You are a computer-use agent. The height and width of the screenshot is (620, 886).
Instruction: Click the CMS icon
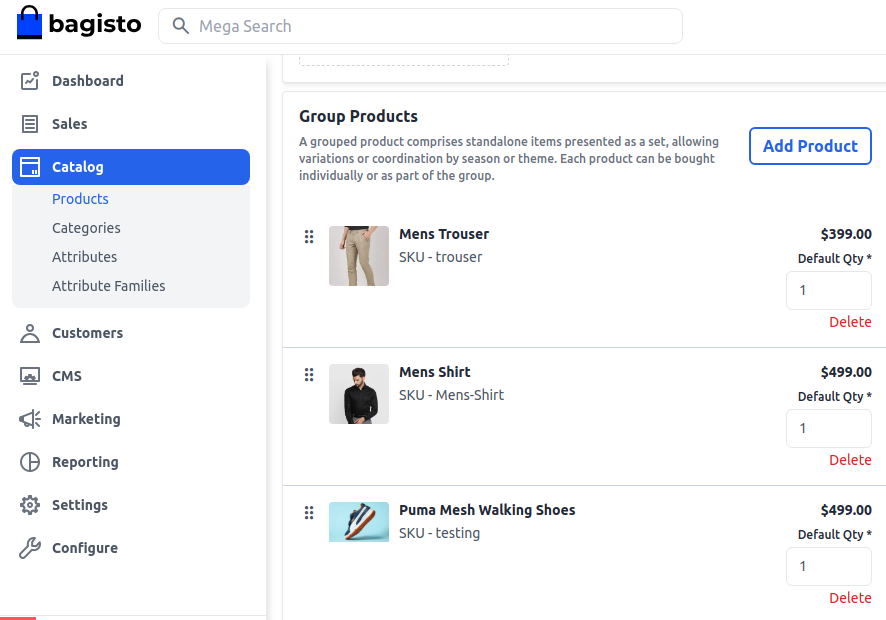pyautogui.click(x=30, y=376)
